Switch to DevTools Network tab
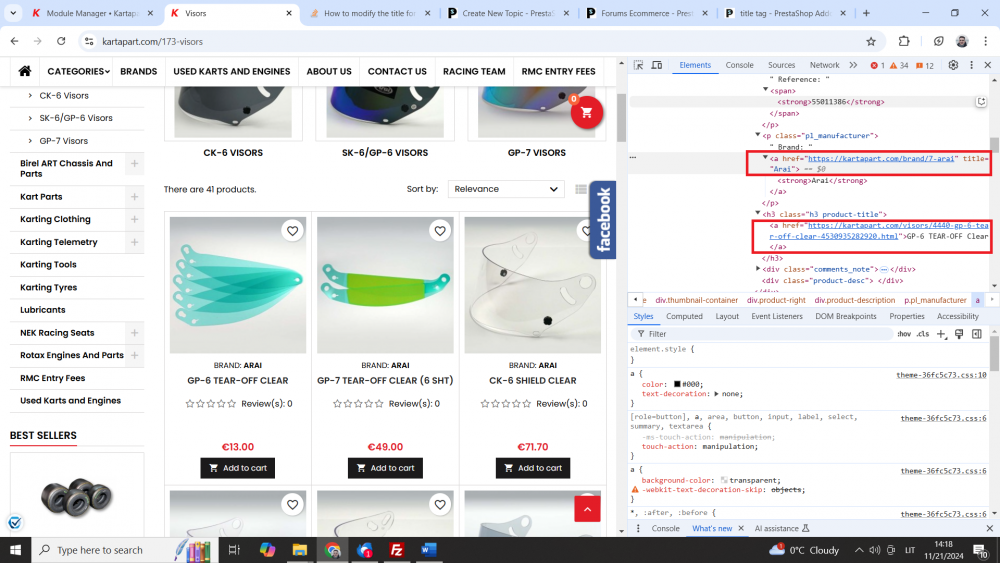Viewport: 1000px width, 563px height. [824, 65]
